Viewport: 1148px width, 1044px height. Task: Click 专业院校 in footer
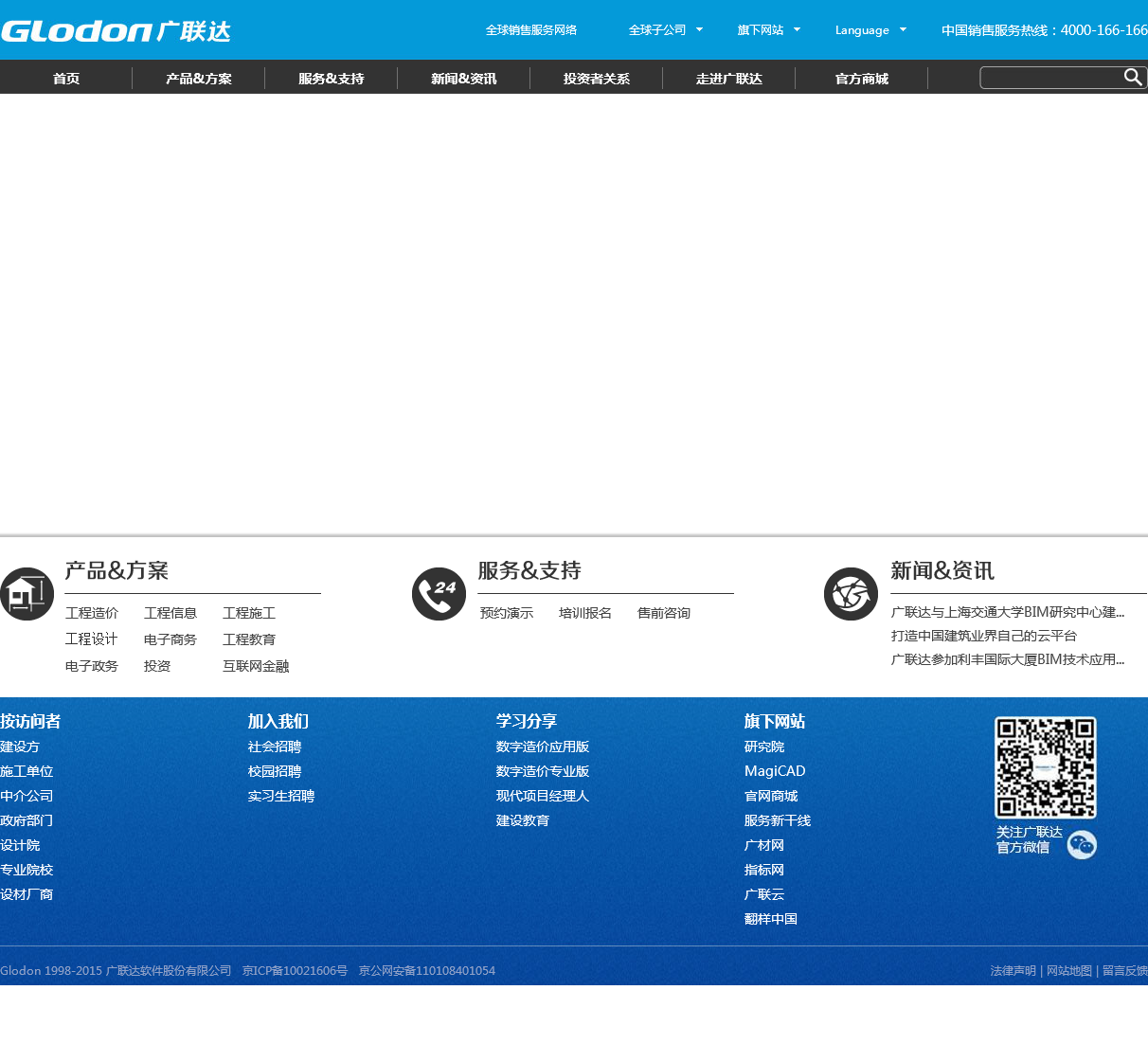pyautogui.click(x=27, y=870)
